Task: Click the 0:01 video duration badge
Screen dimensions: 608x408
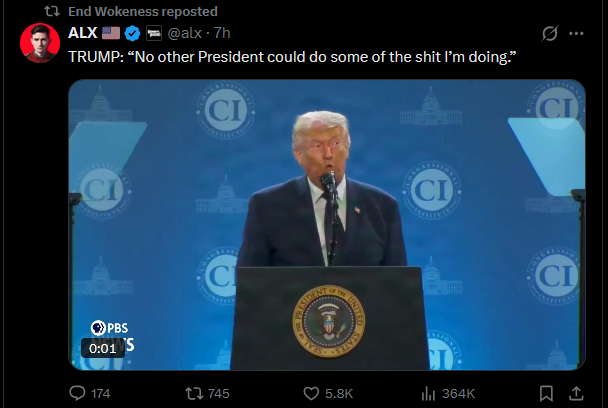Action: (x=103, y=348)
